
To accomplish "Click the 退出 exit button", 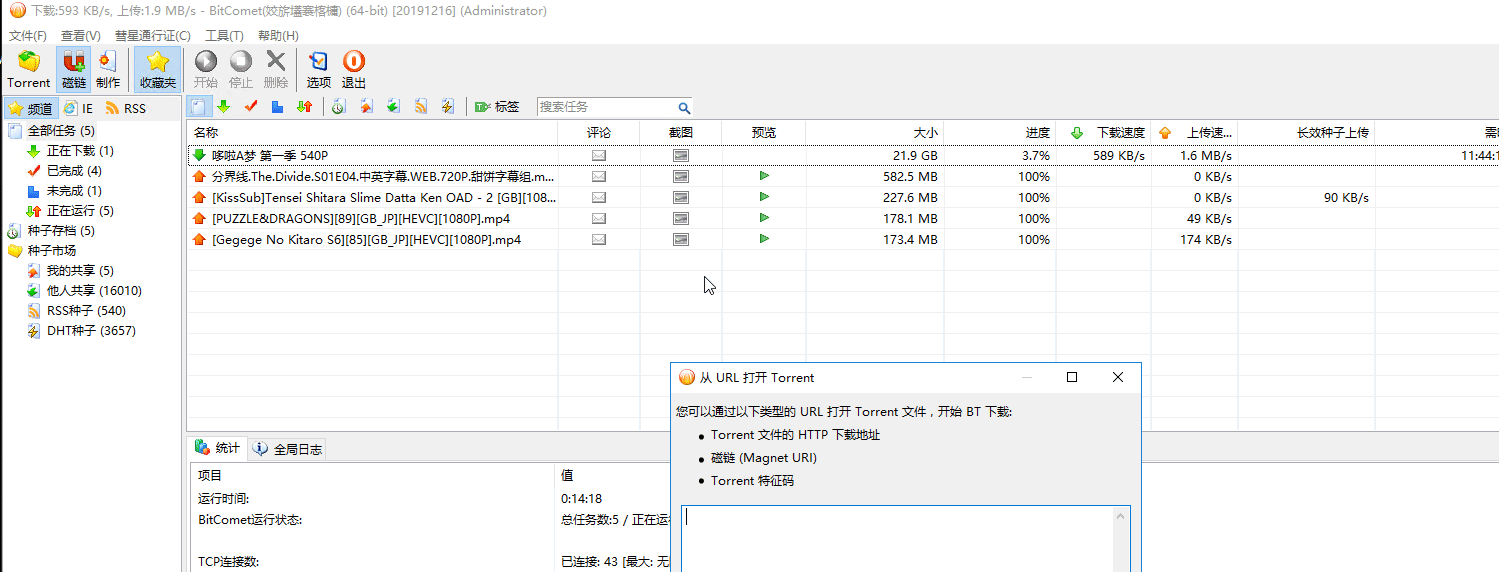I will coord(354,69).
